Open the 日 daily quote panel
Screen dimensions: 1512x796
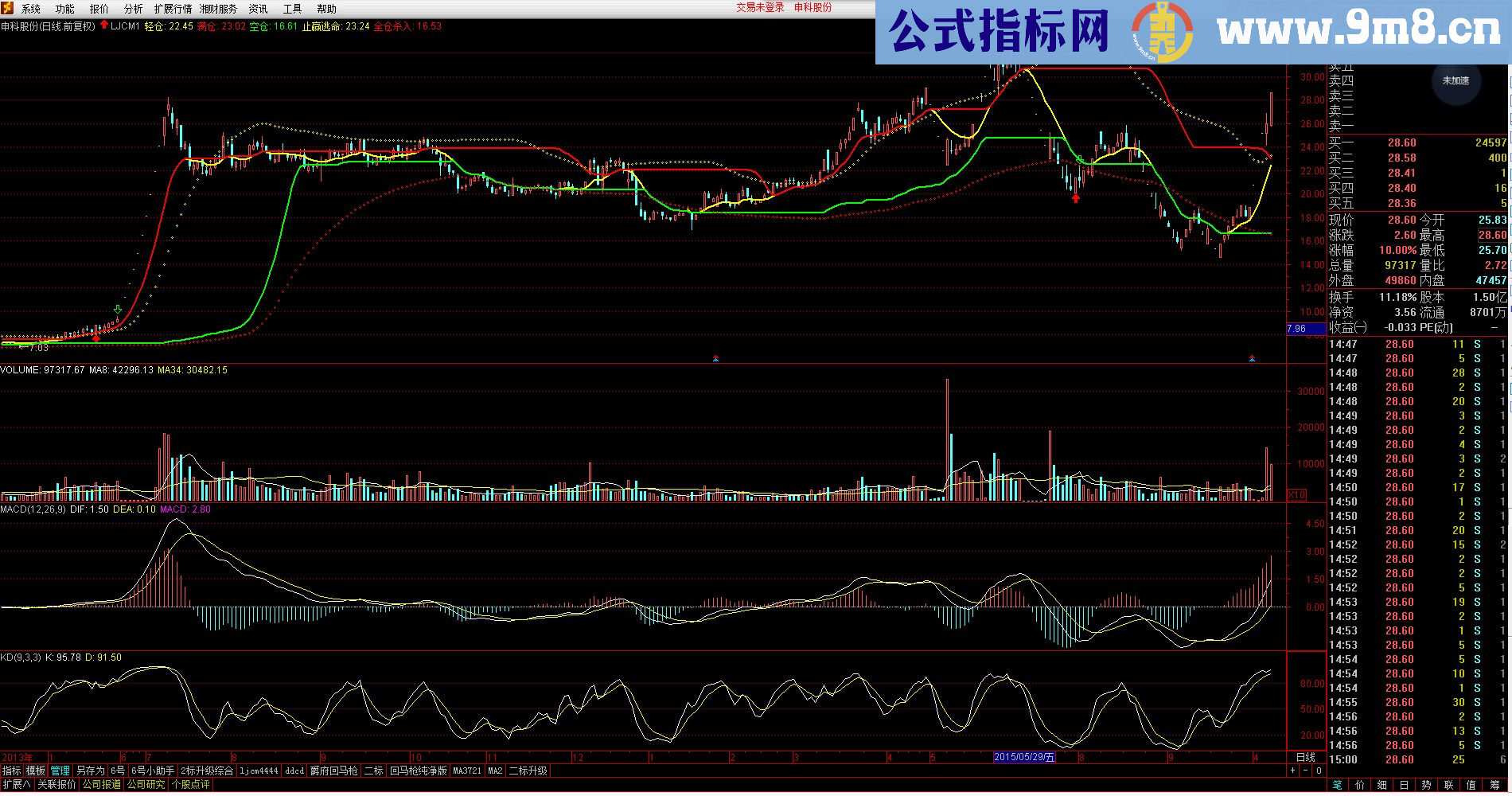point(1404,785)
